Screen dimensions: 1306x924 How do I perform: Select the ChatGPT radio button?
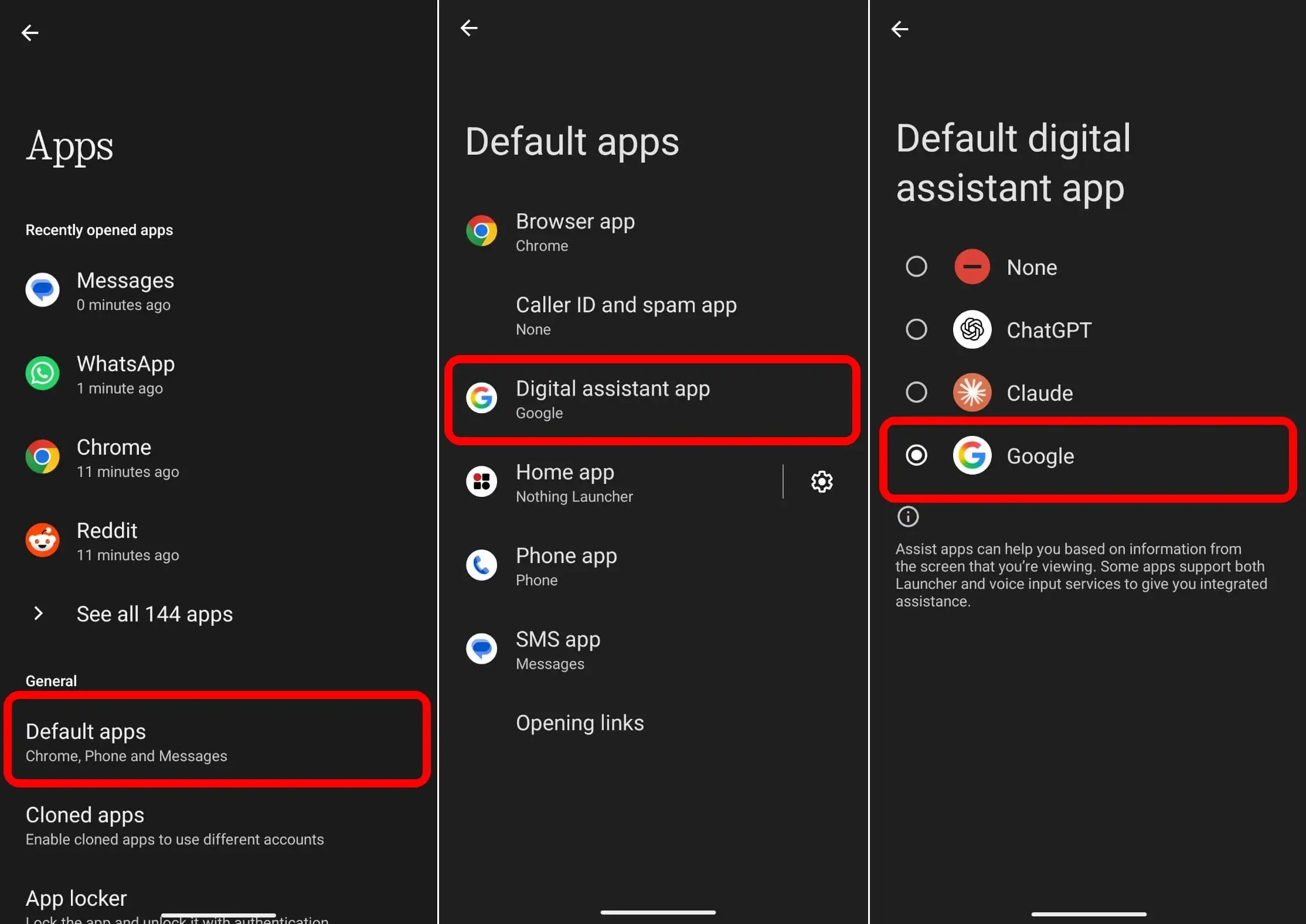(x=916, y=329)
